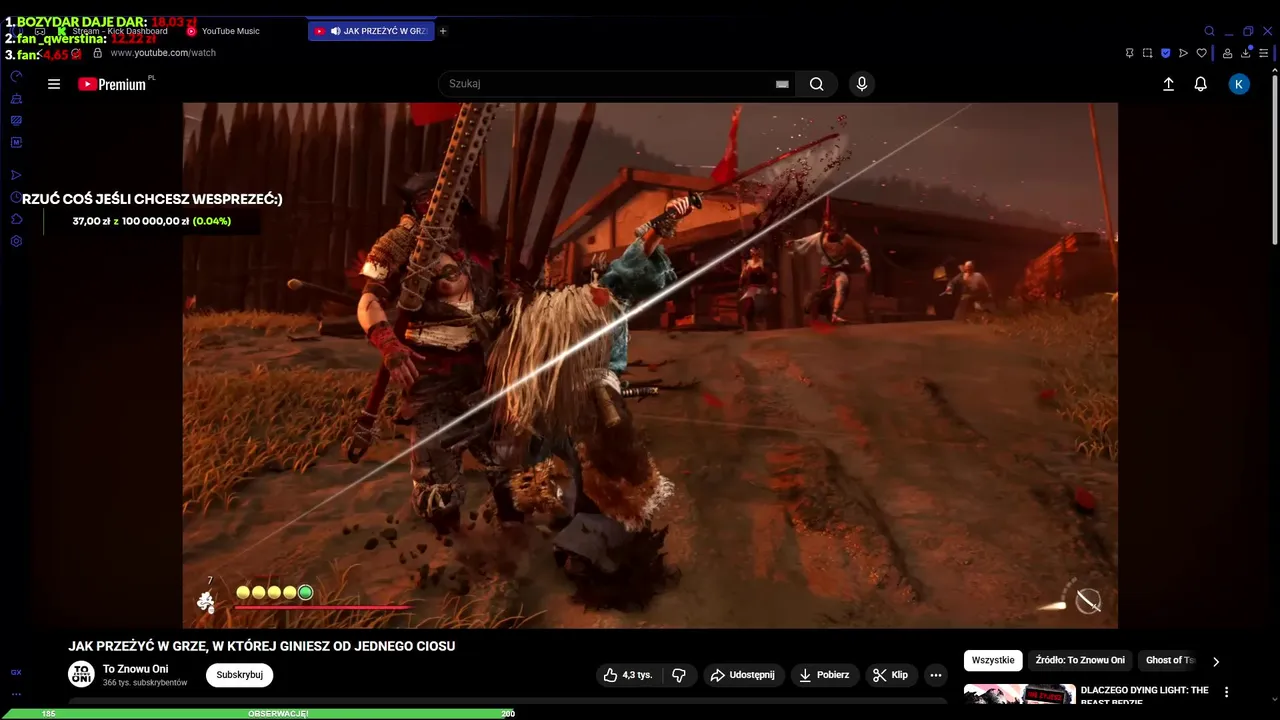Click the YouTube search magnifier button
The width and height of the screenshot is (1280, 720).
click(x=817, y=84)
